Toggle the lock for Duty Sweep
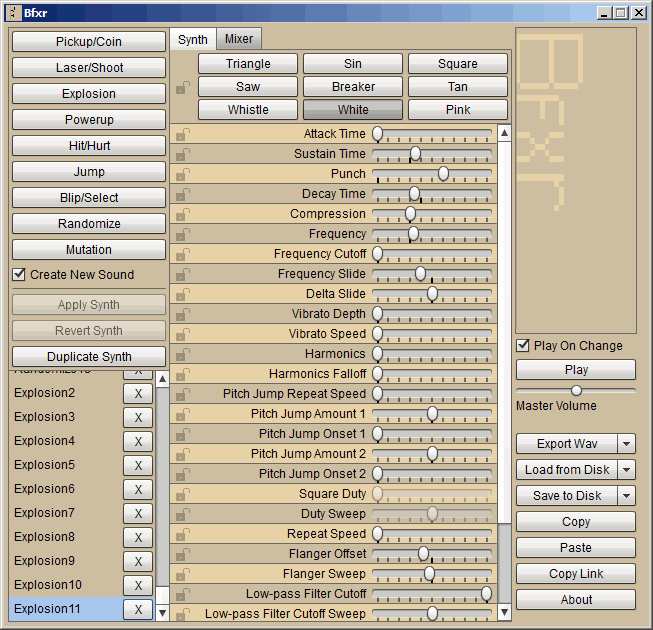 pos(182,514)
